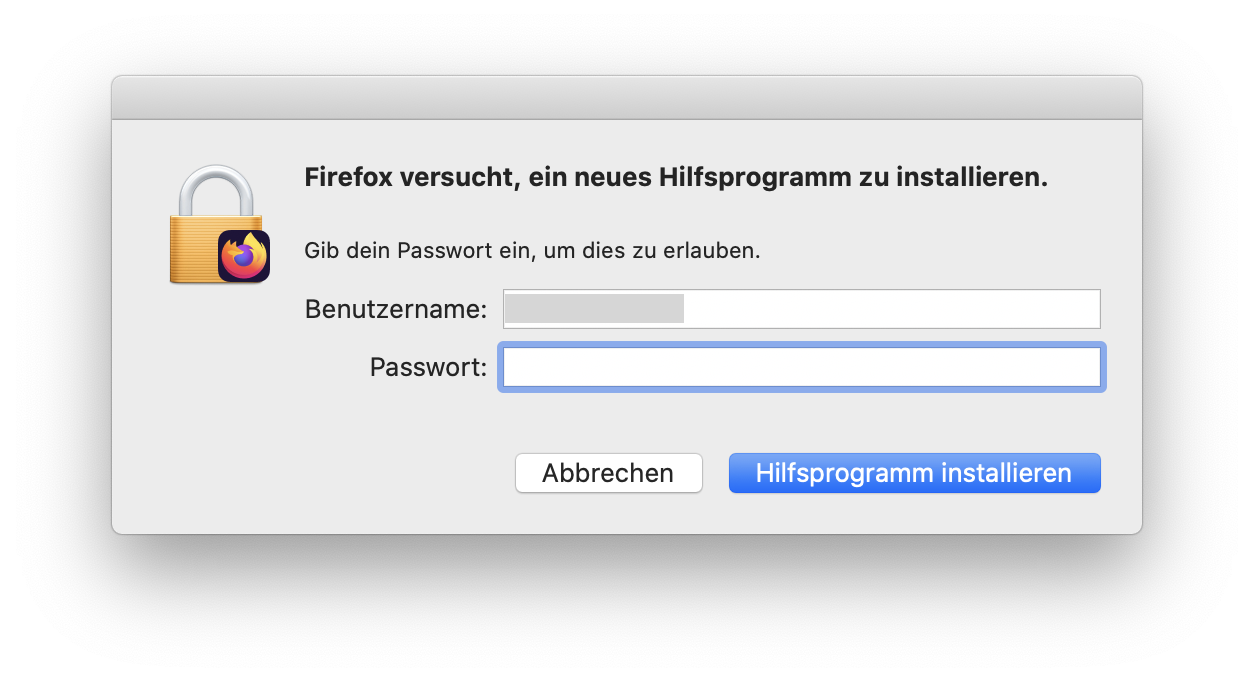Click the padlock's silver shackle

coord(216,186)
